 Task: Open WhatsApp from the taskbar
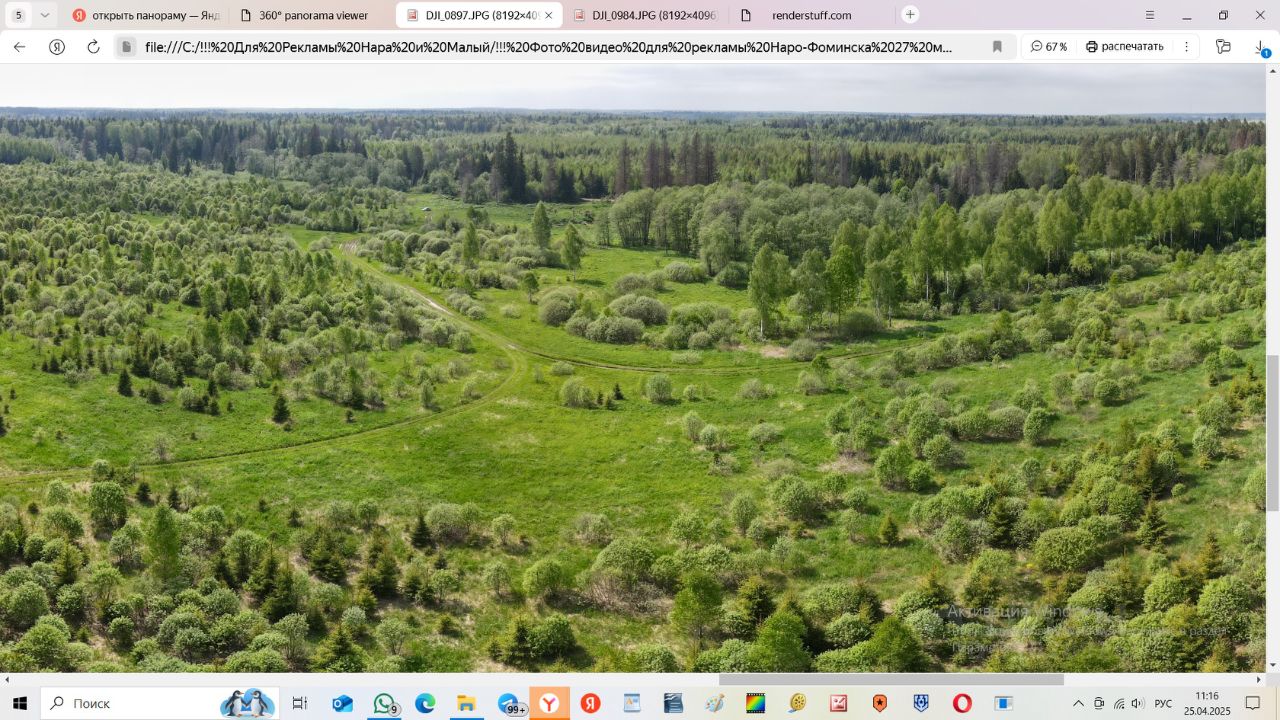tap(384, 703)
